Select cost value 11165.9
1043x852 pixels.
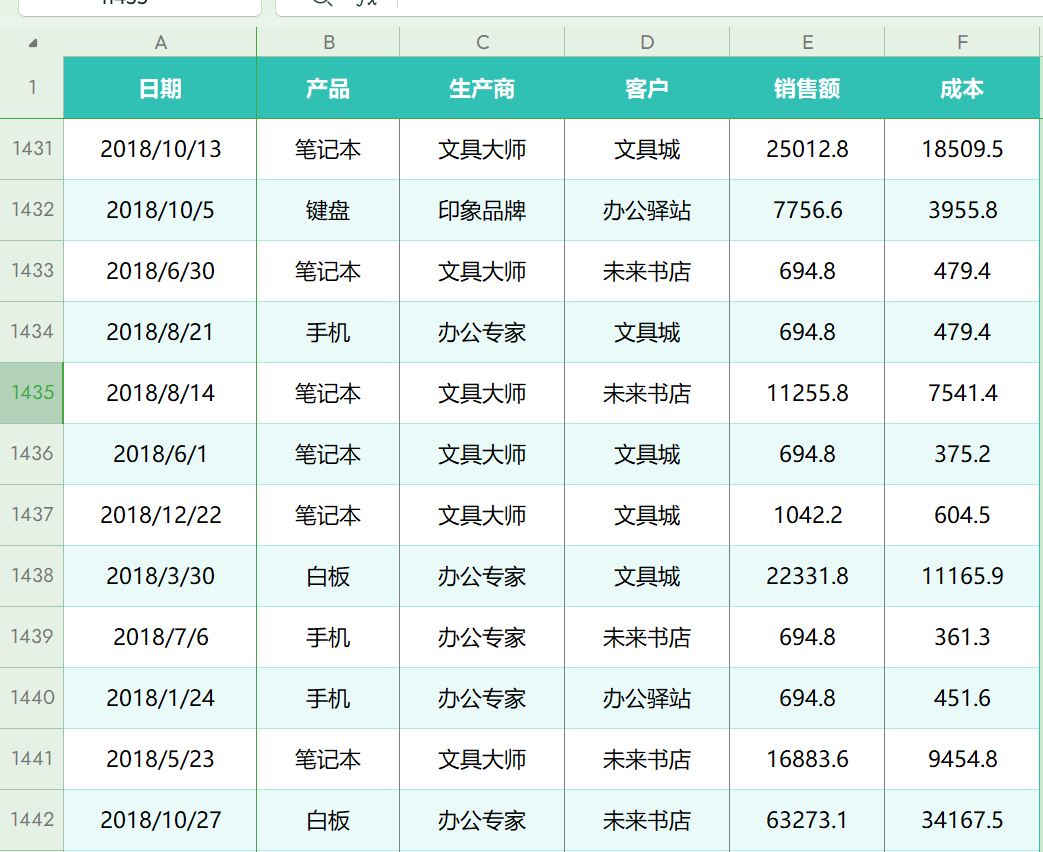pyautogui.click(x=963, y=576)
